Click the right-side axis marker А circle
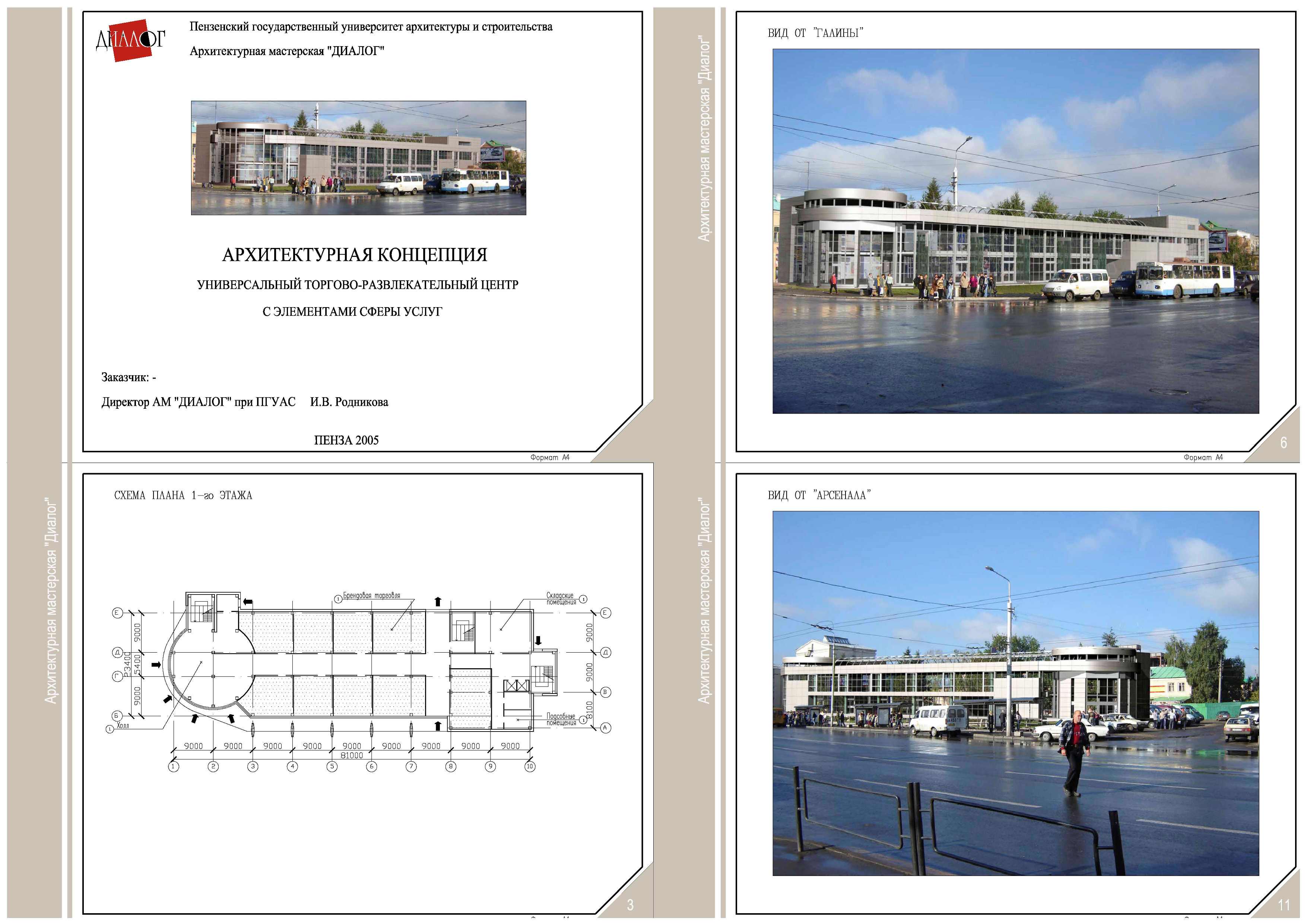The height and width of the screenshot is (924, 1307). pos(605,728)
